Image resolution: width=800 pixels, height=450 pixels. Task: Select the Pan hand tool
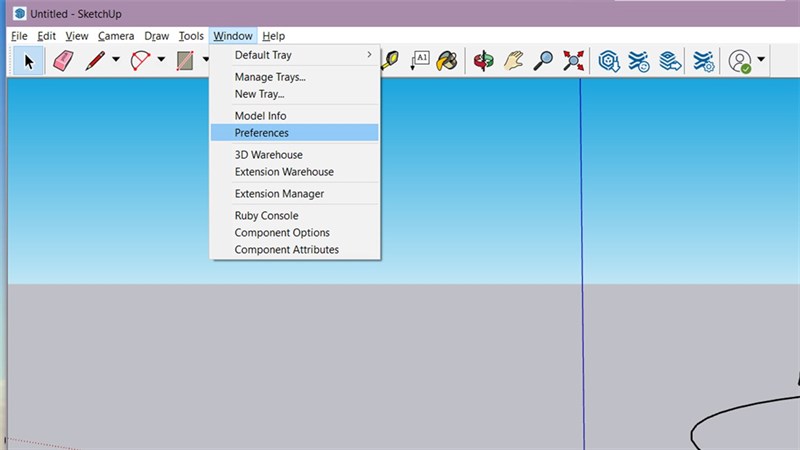(x=513, y=61)
